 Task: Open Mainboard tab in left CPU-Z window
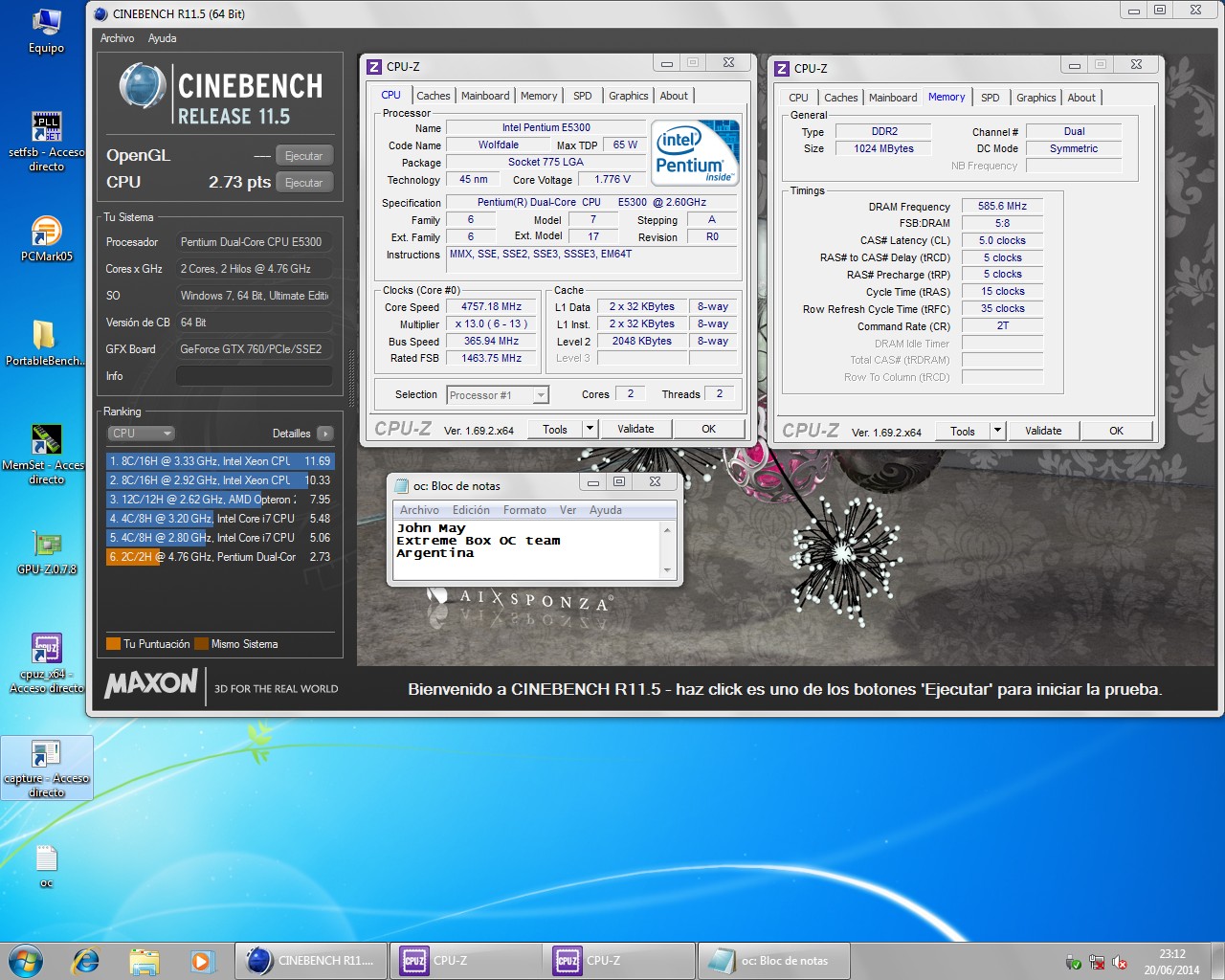tap(485, 96)
